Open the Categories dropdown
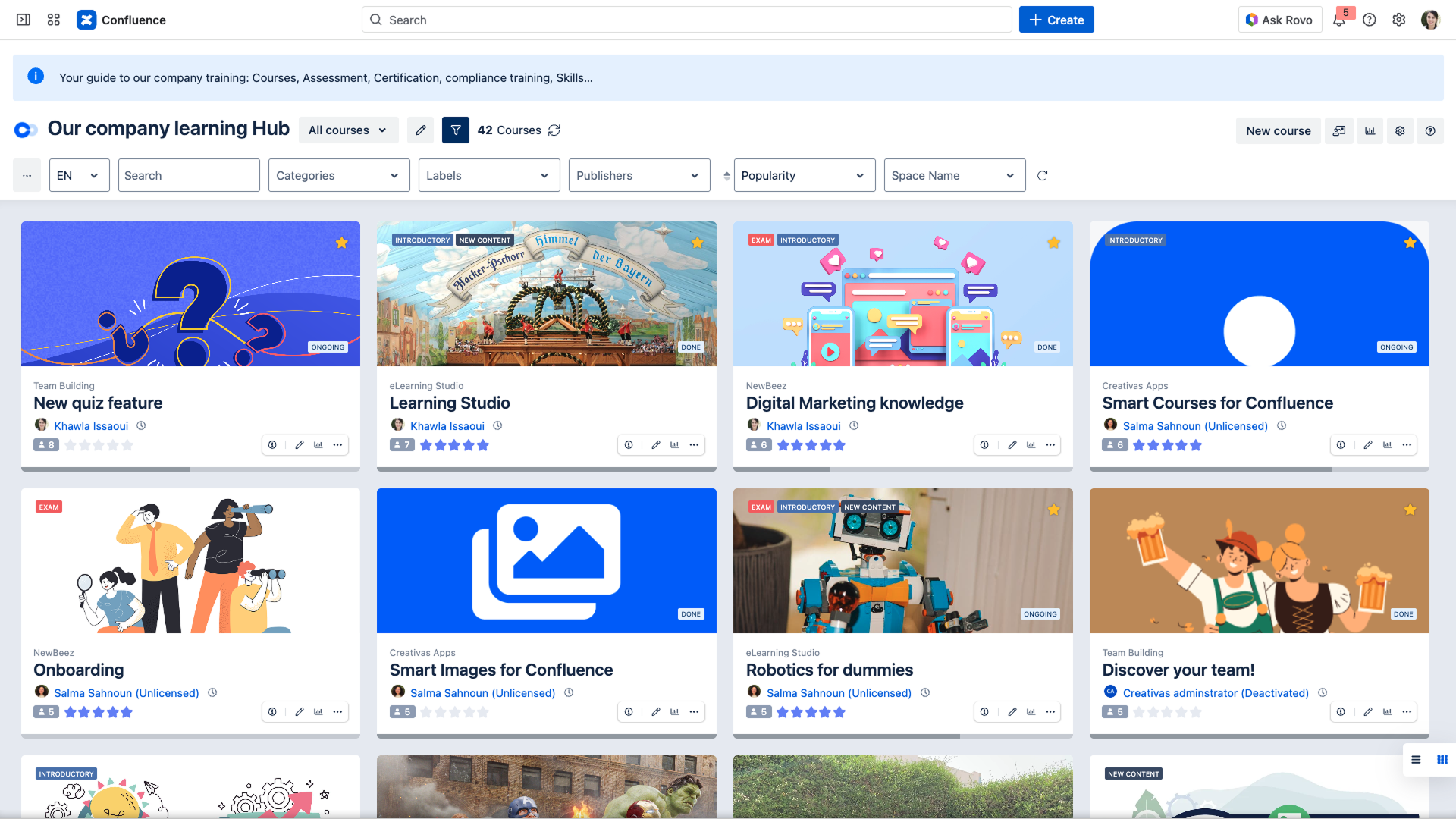This screenshot has width=1456, height=819. tap(338, 175)
